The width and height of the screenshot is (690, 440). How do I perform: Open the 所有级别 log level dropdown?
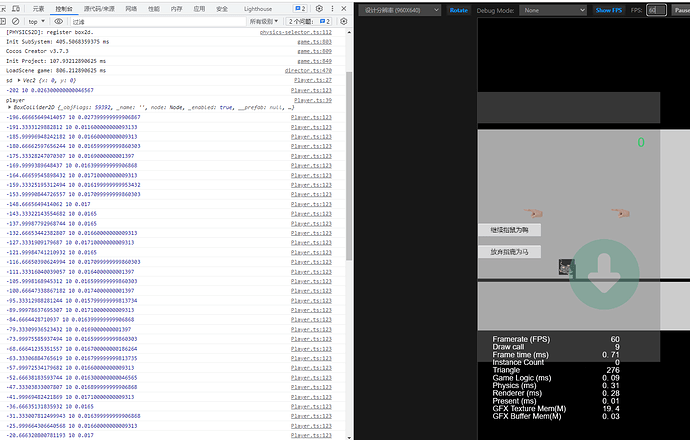(264, 21)
